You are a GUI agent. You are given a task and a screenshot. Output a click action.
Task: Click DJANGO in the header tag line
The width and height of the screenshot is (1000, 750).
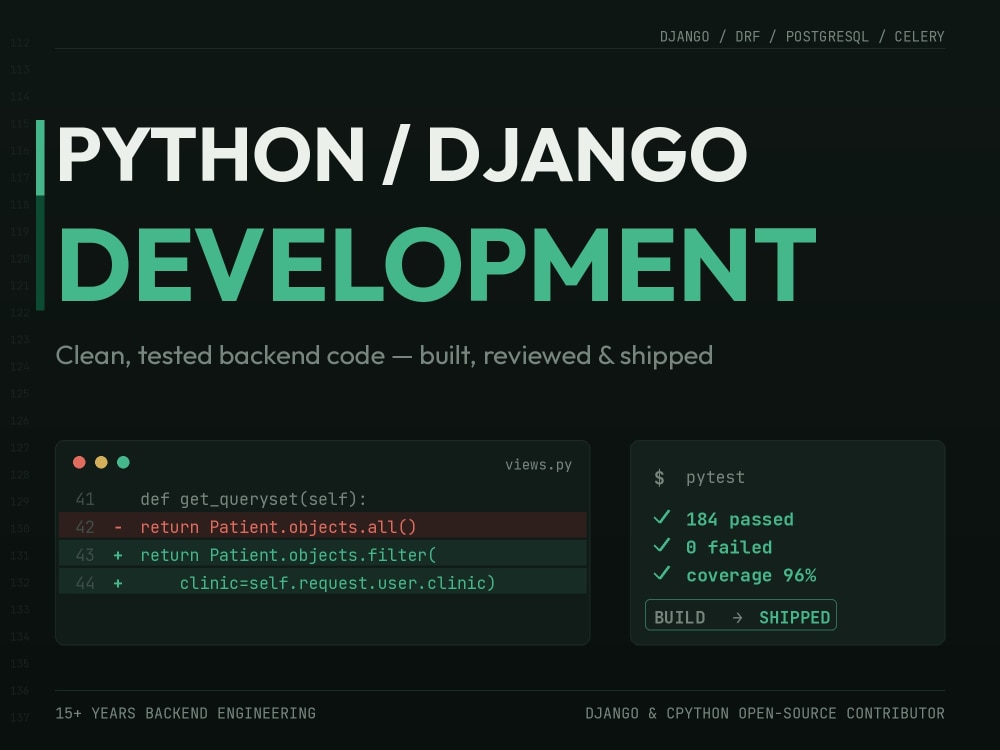(684, 36)
